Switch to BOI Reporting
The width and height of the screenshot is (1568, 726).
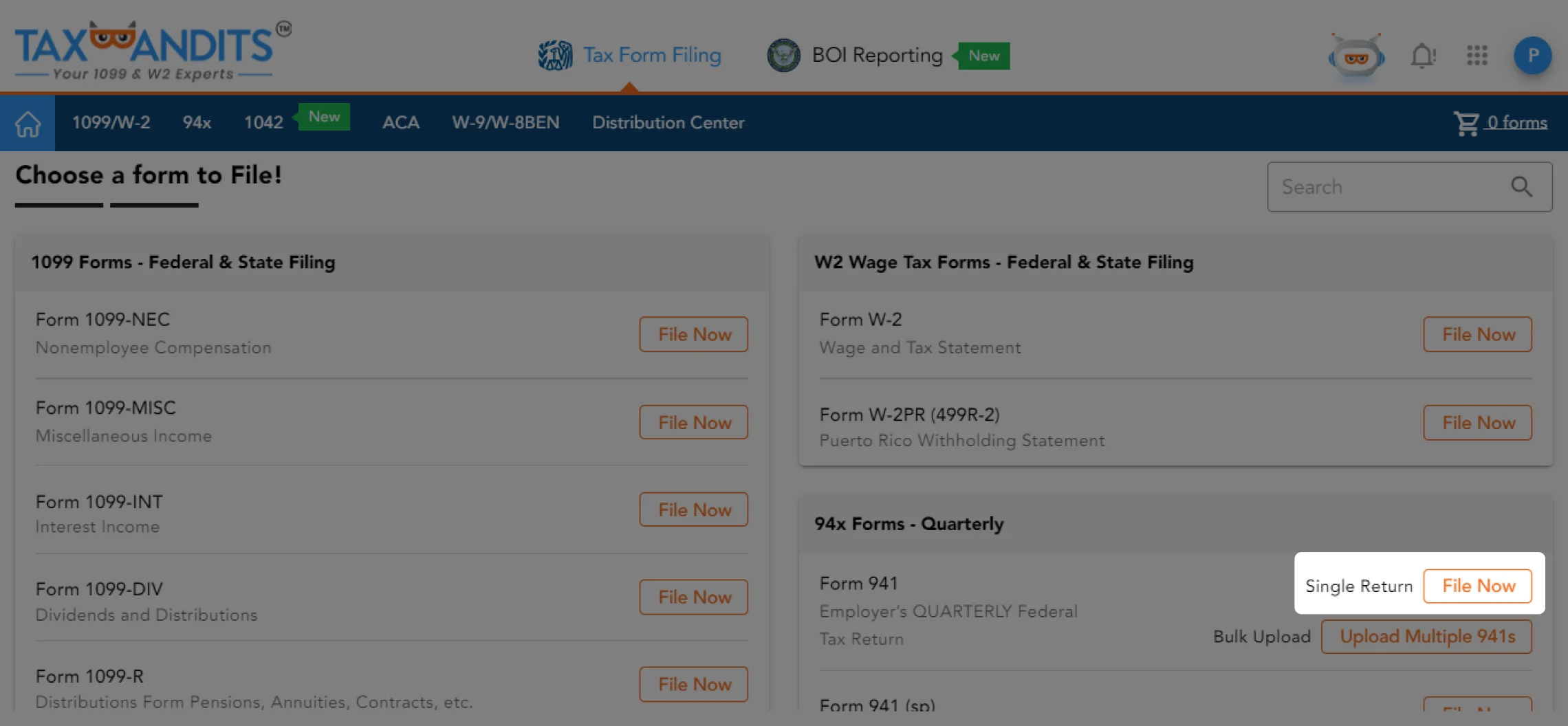click(x=875, y=56)
